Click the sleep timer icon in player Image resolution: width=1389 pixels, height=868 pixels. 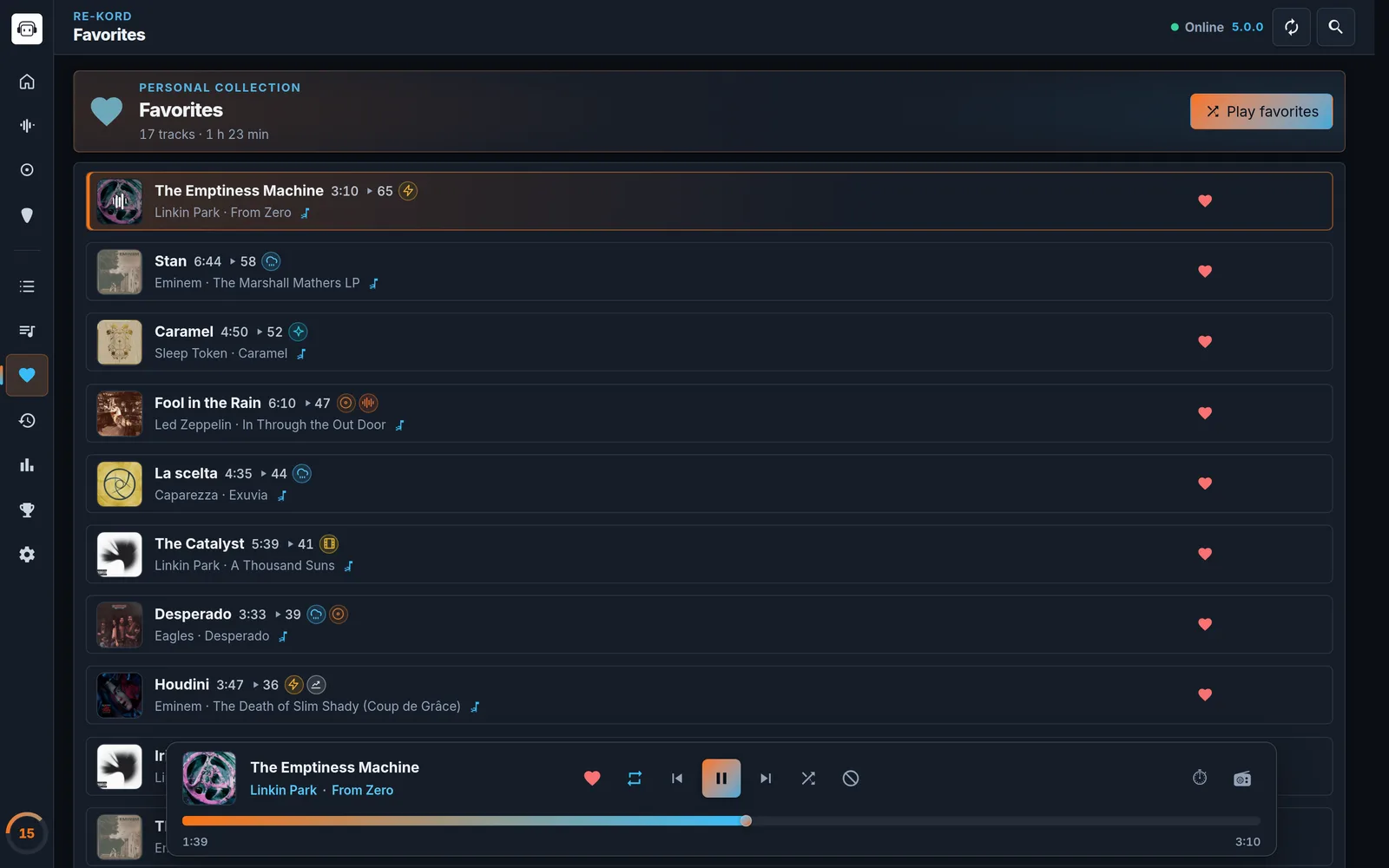click(x=1200, y=778)
